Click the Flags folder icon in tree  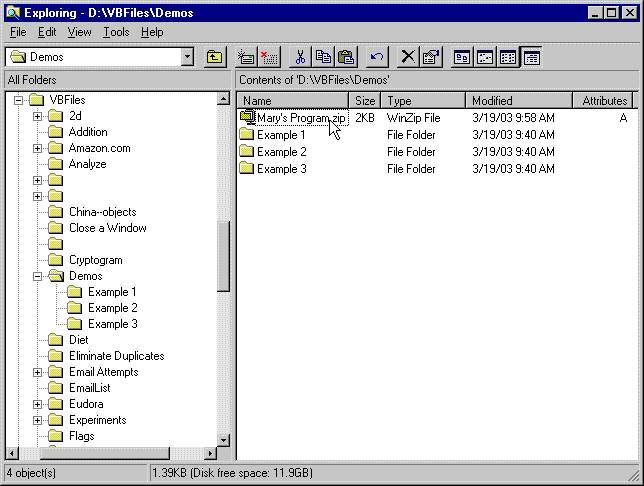pos(55,436)
